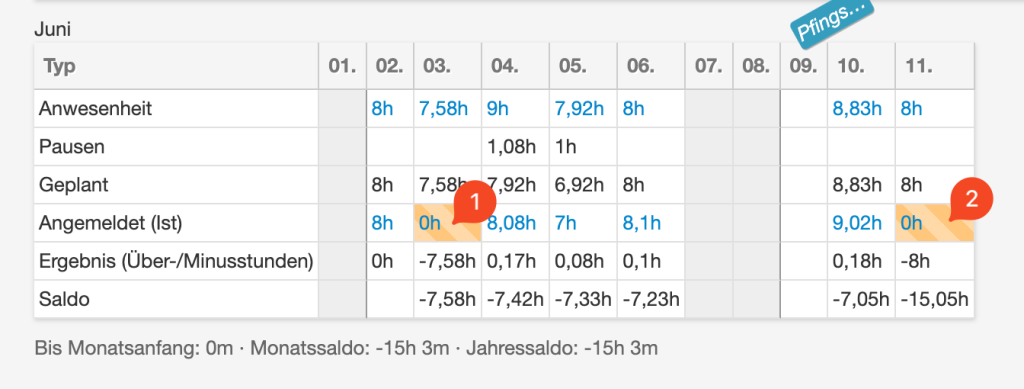Click the highlighted 0h cell on 11.
Screen dimensions: 1024x389
point(935,223)
